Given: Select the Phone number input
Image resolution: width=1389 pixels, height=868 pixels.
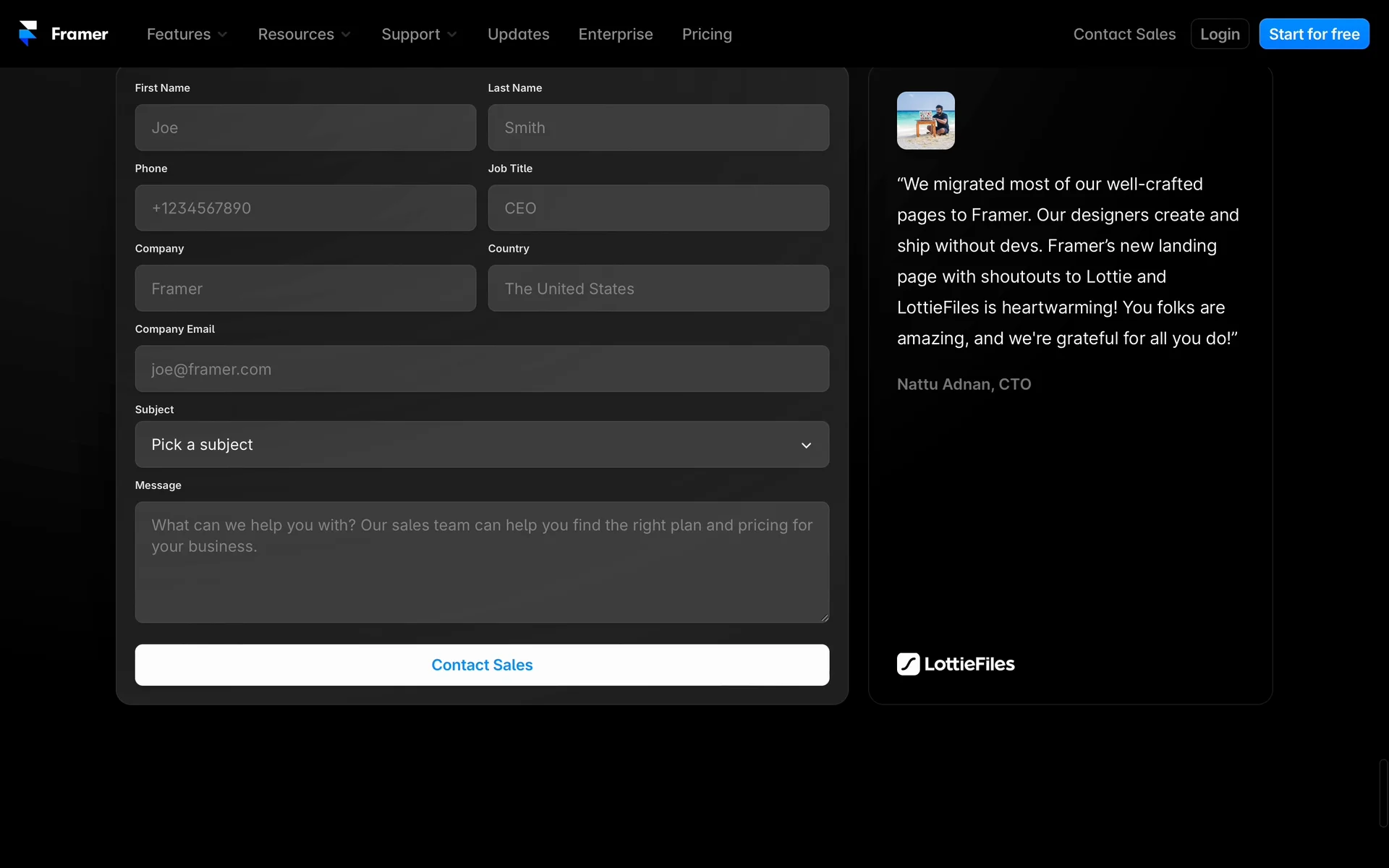Looking at the screenshot, I should 305,208.
